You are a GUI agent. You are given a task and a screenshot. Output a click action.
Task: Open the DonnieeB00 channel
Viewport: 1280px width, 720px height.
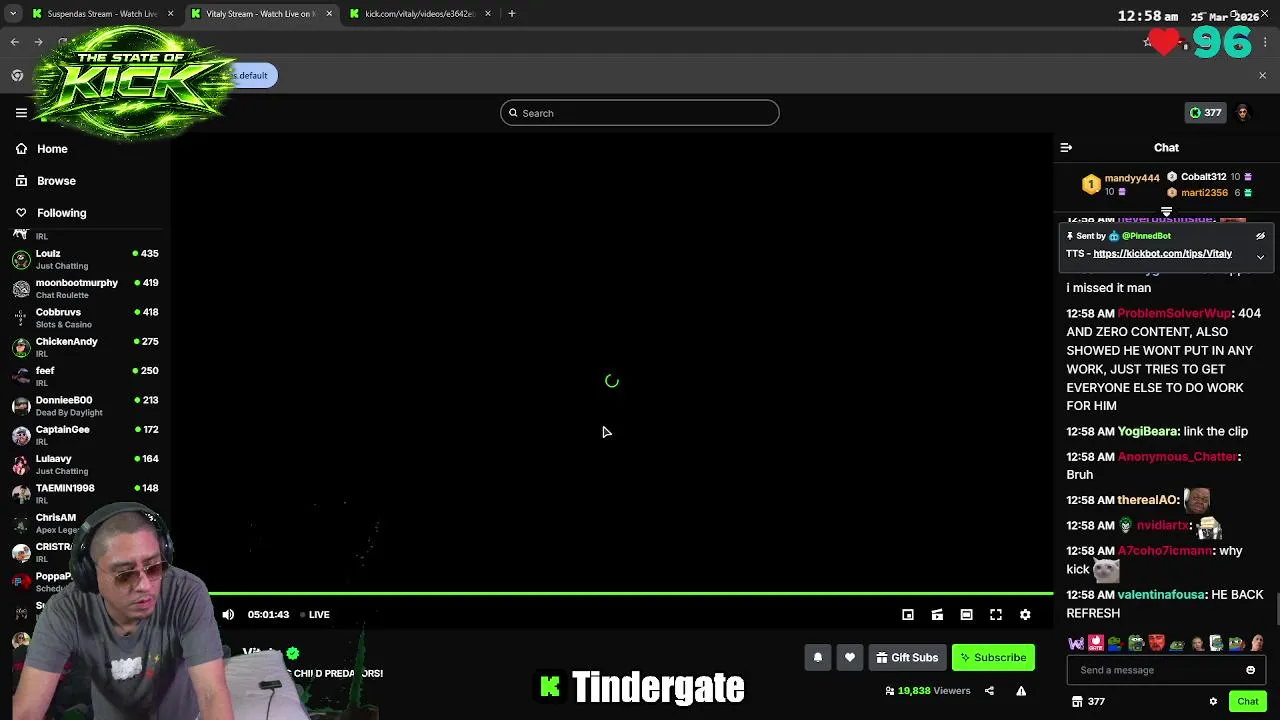(x=85, y=405)
